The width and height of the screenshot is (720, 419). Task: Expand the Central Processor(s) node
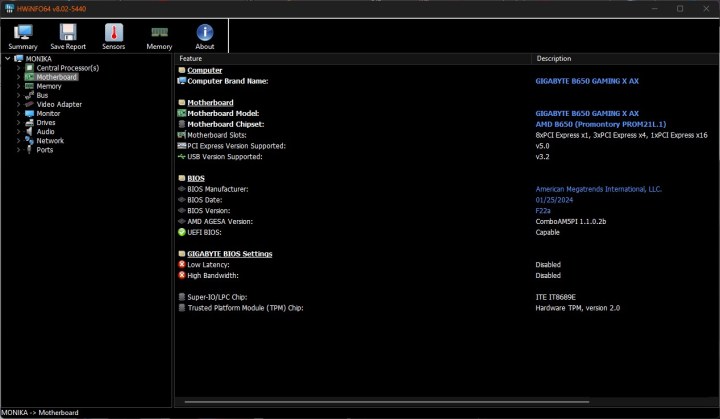pos(17,68)
